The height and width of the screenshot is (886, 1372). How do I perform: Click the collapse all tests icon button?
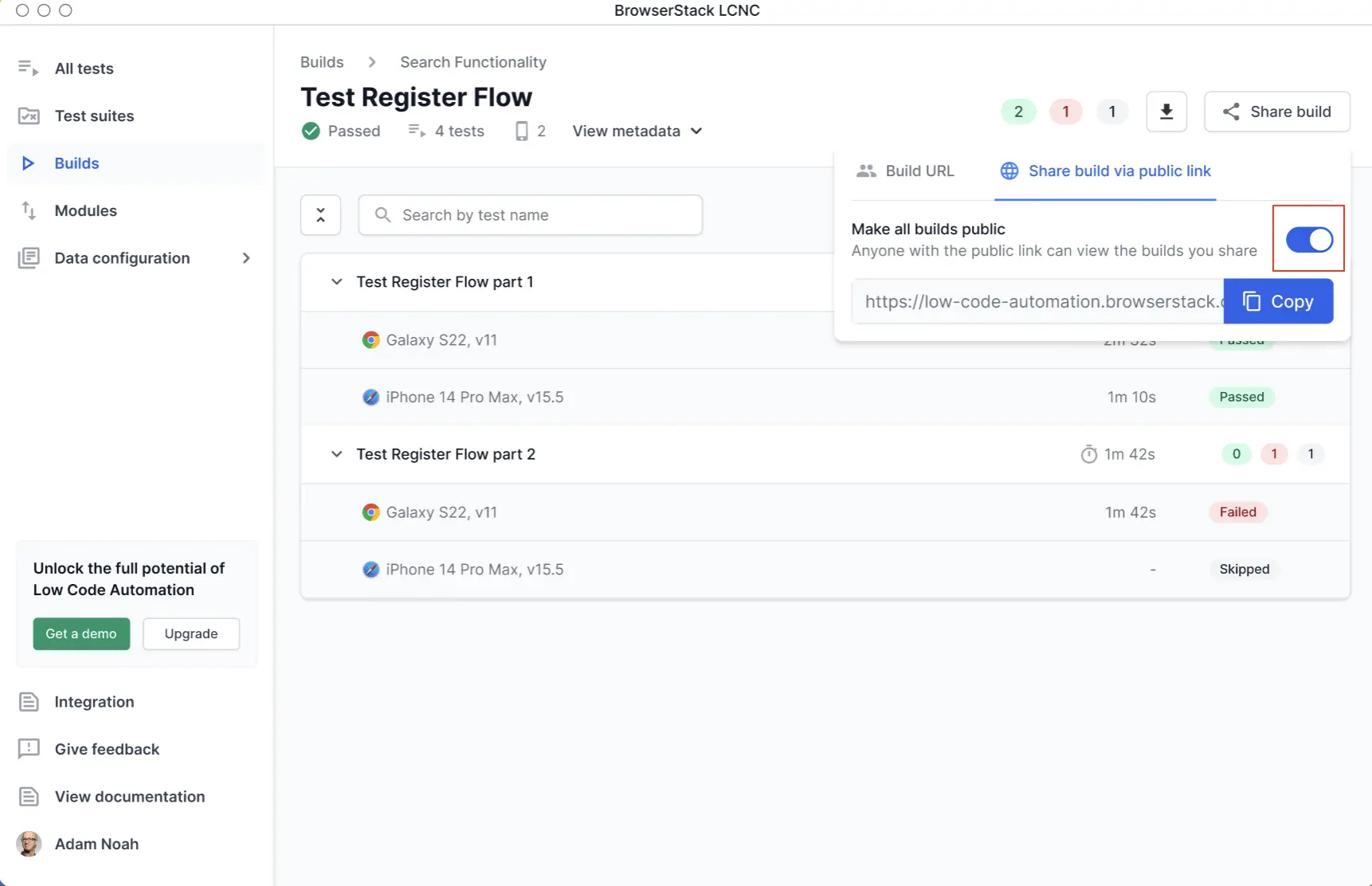coord(320,215)
